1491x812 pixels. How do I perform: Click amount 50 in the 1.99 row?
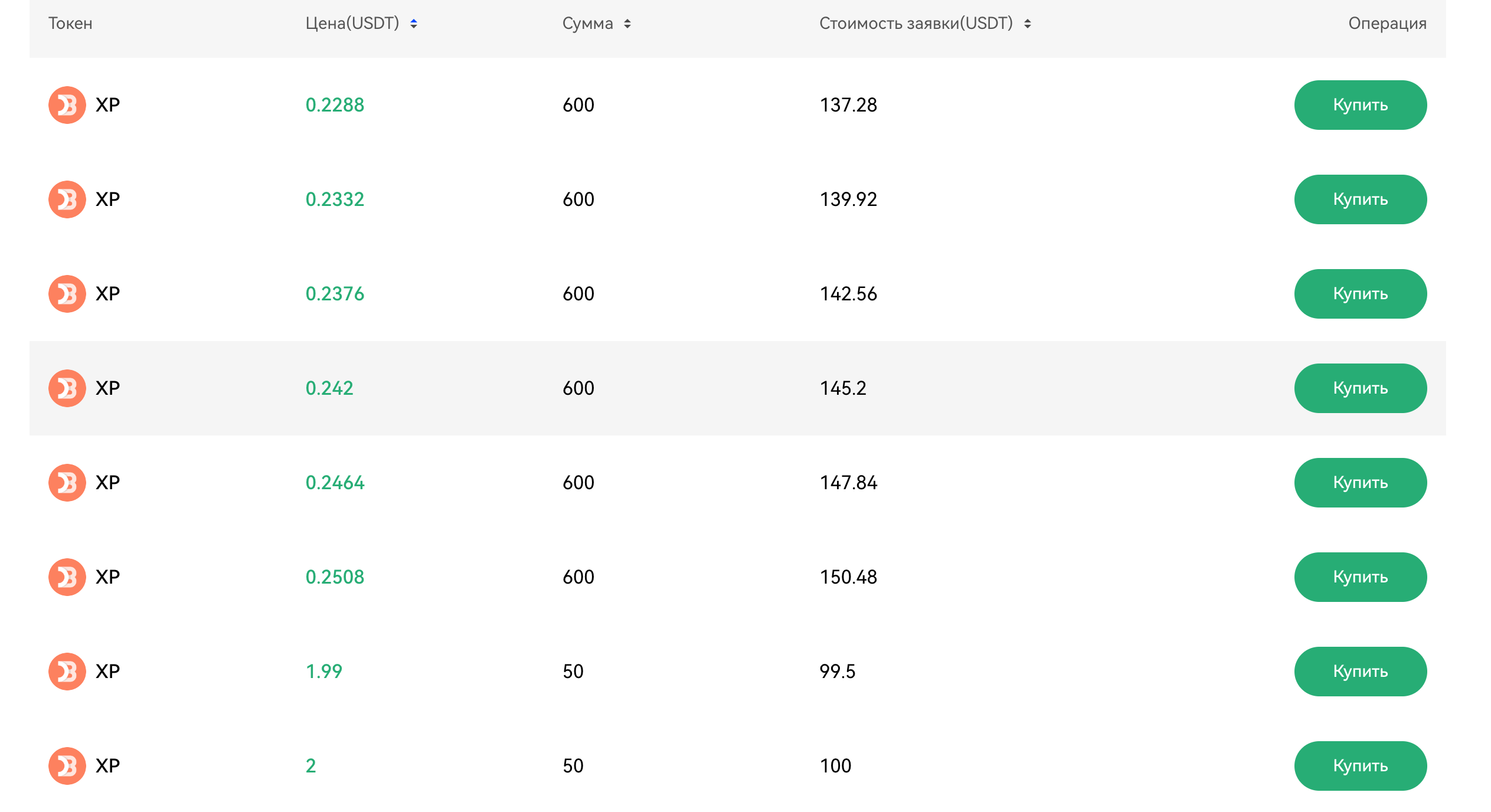point(573,672)
